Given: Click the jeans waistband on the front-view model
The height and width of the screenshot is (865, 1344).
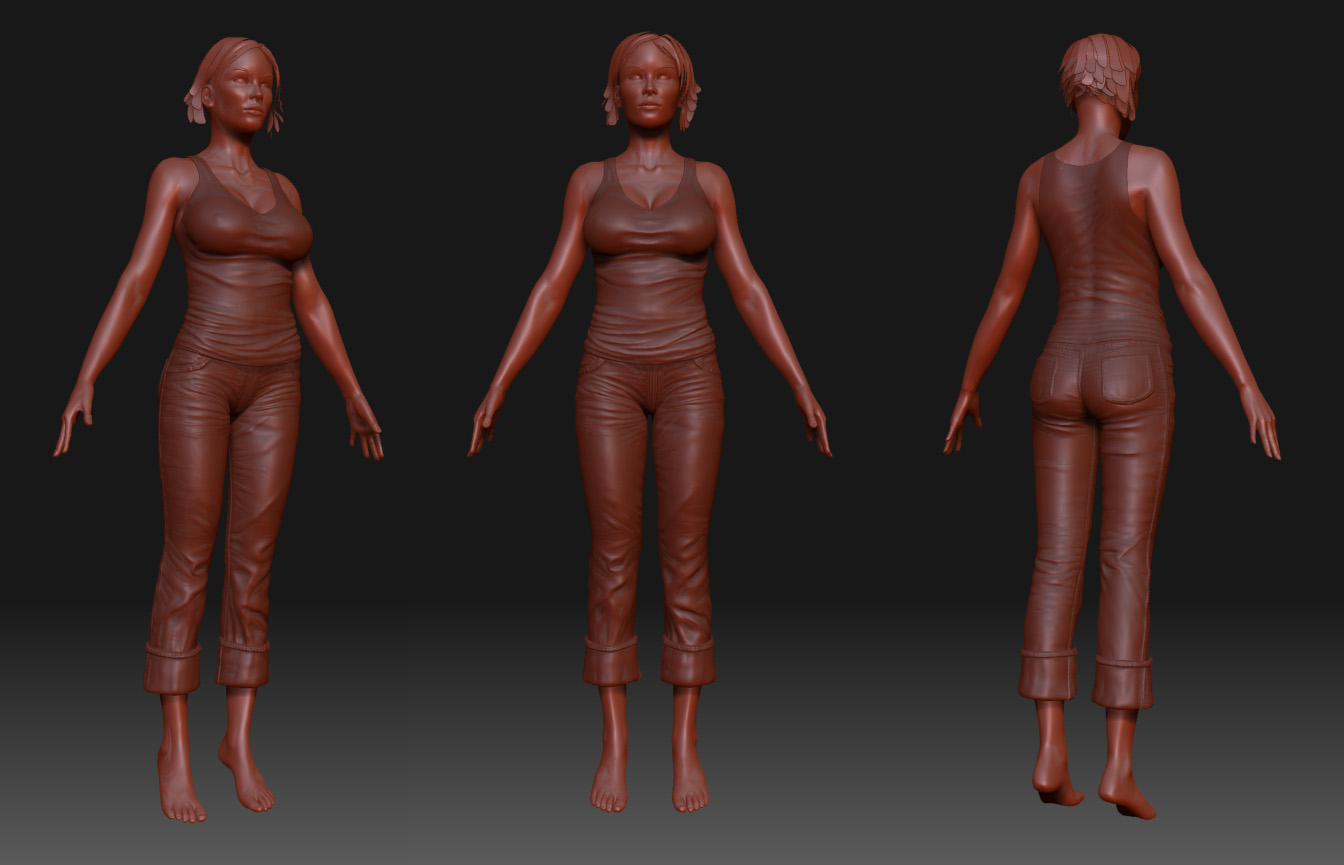Looking at the screenshot, I should coord(650,360).
